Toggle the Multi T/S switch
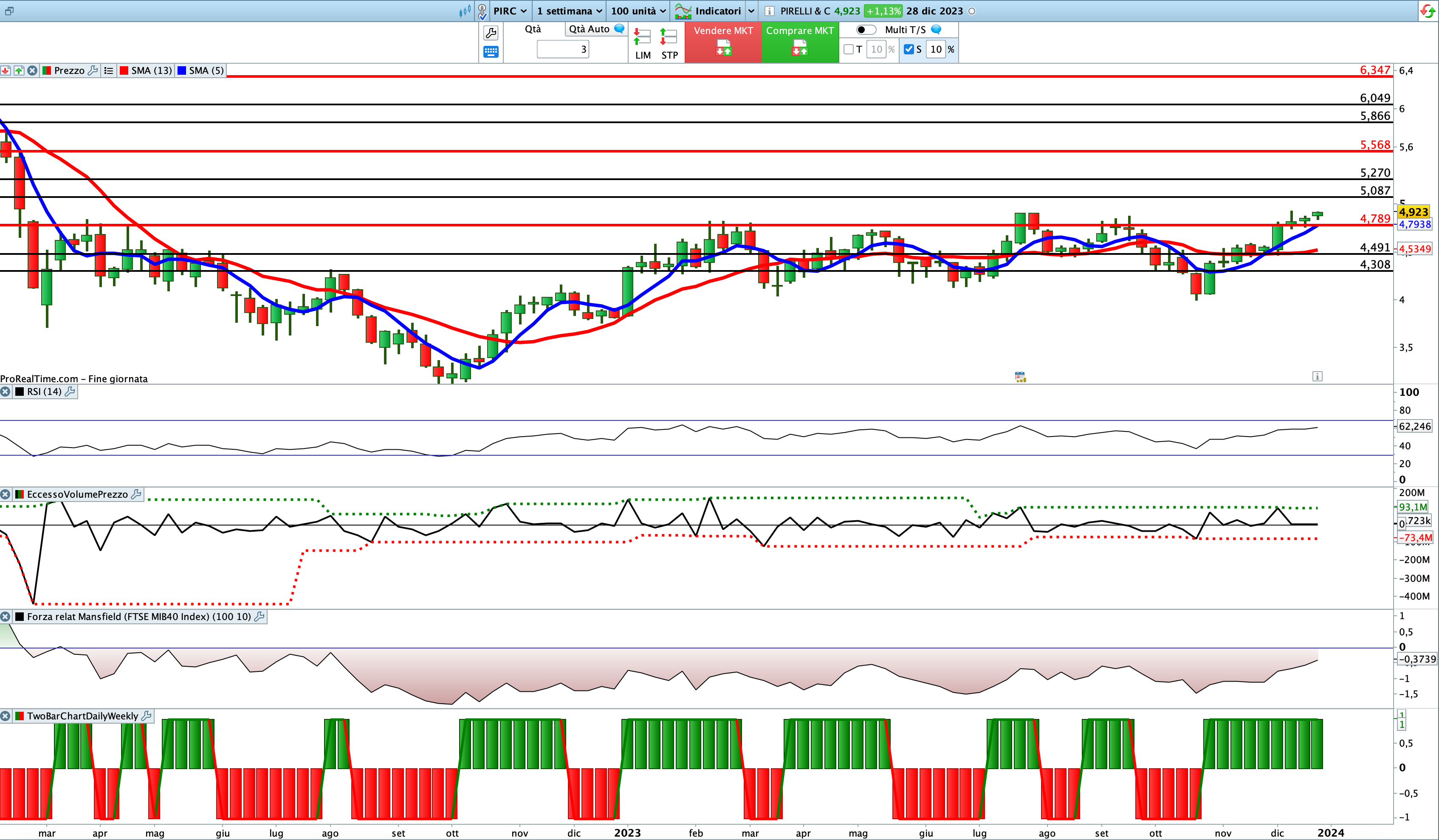This screenshot has width=1439, height=840. (x=866, y=30)
